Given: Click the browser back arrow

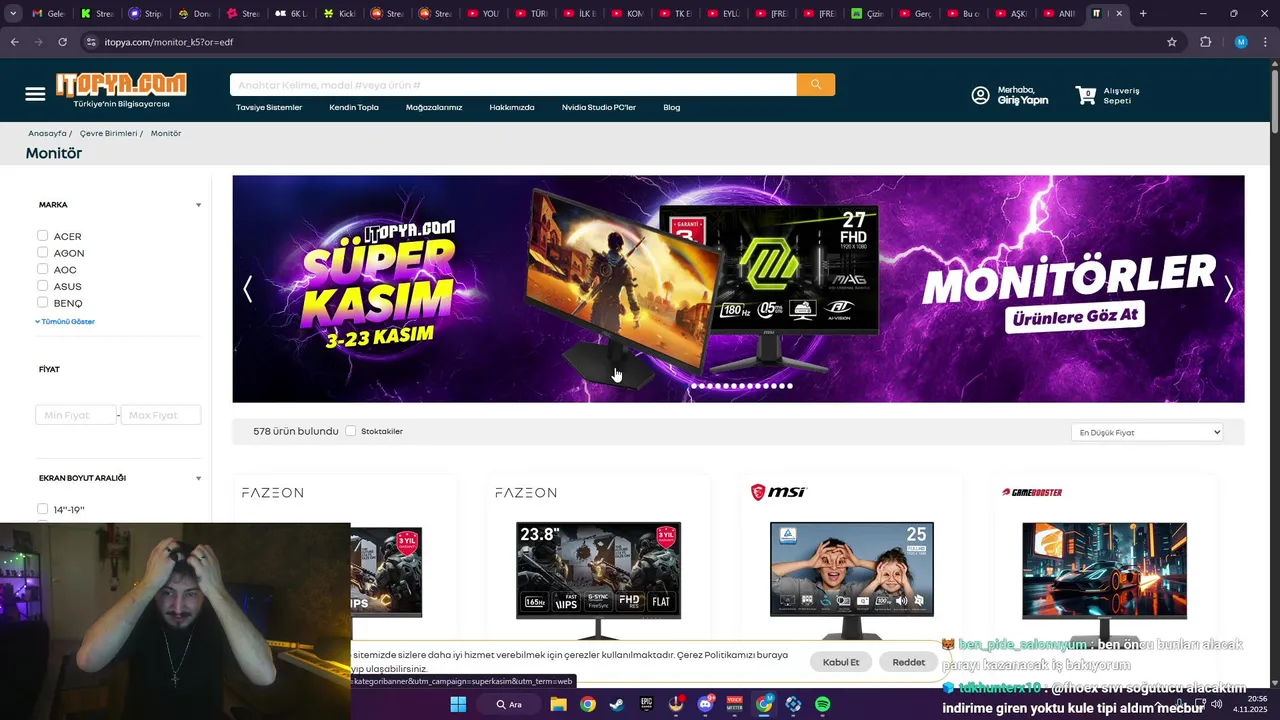Looking at the screenshot, I should (14, 42).
